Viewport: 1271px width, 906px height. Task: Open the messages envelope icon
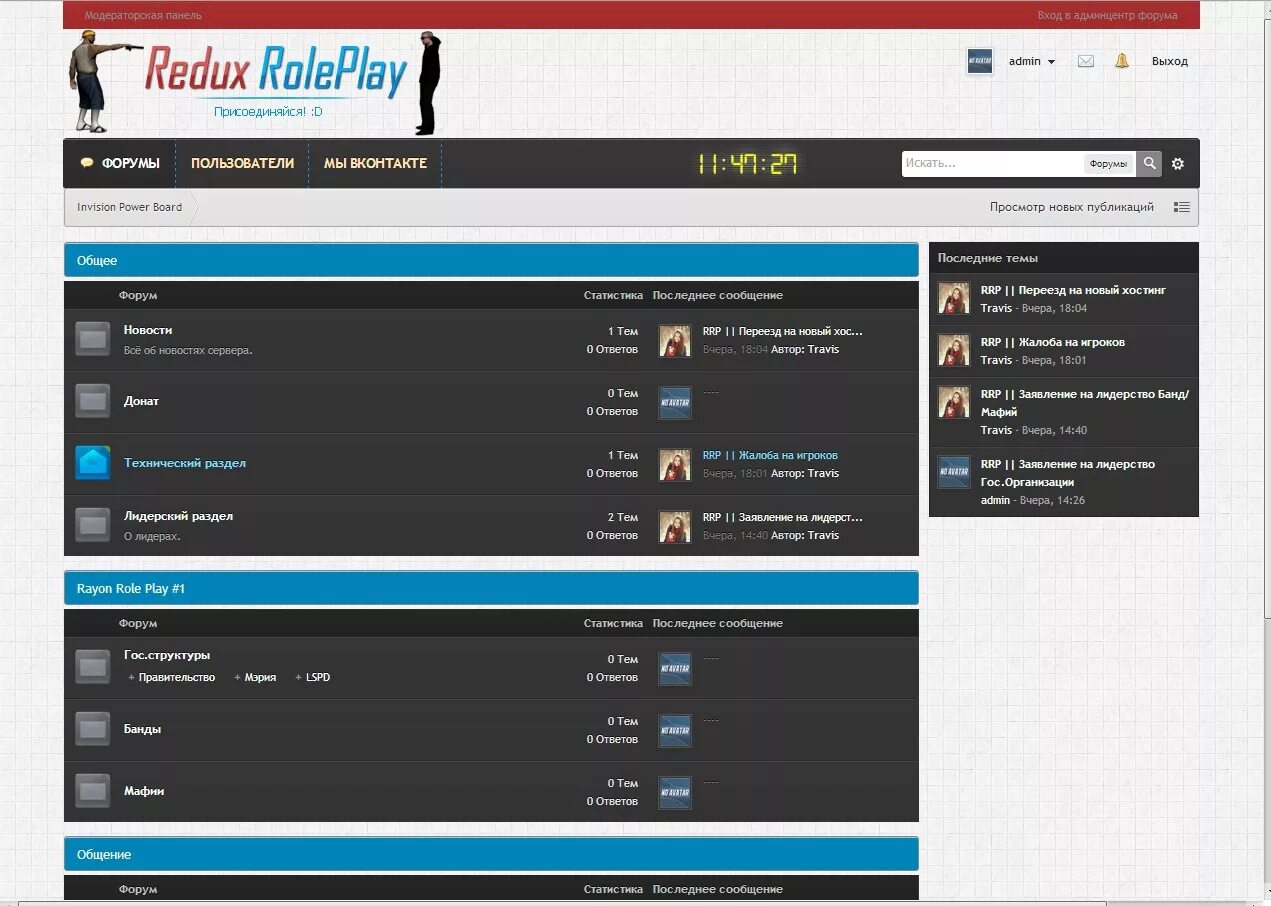click(1085, 61)
